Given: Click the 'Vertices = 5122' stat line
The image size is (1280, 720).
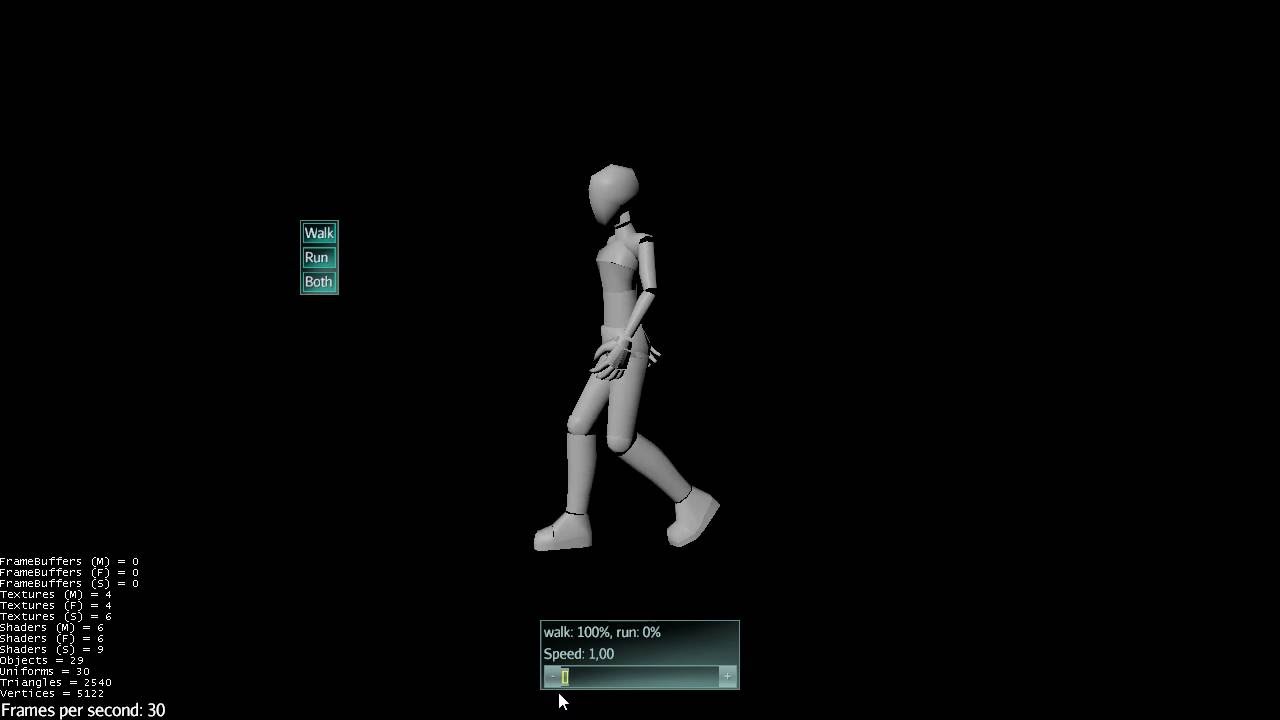Looking at the screenshot, I should [x=52, y=693].
